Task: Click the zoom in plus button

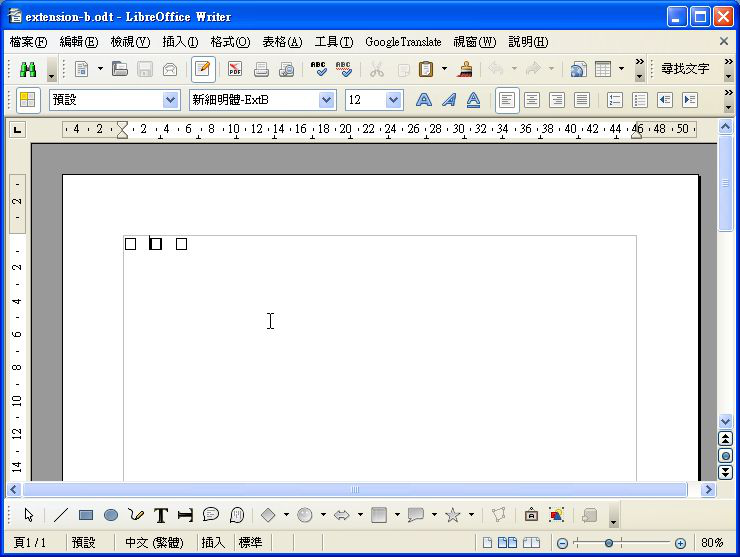Action: coord(680,543)
